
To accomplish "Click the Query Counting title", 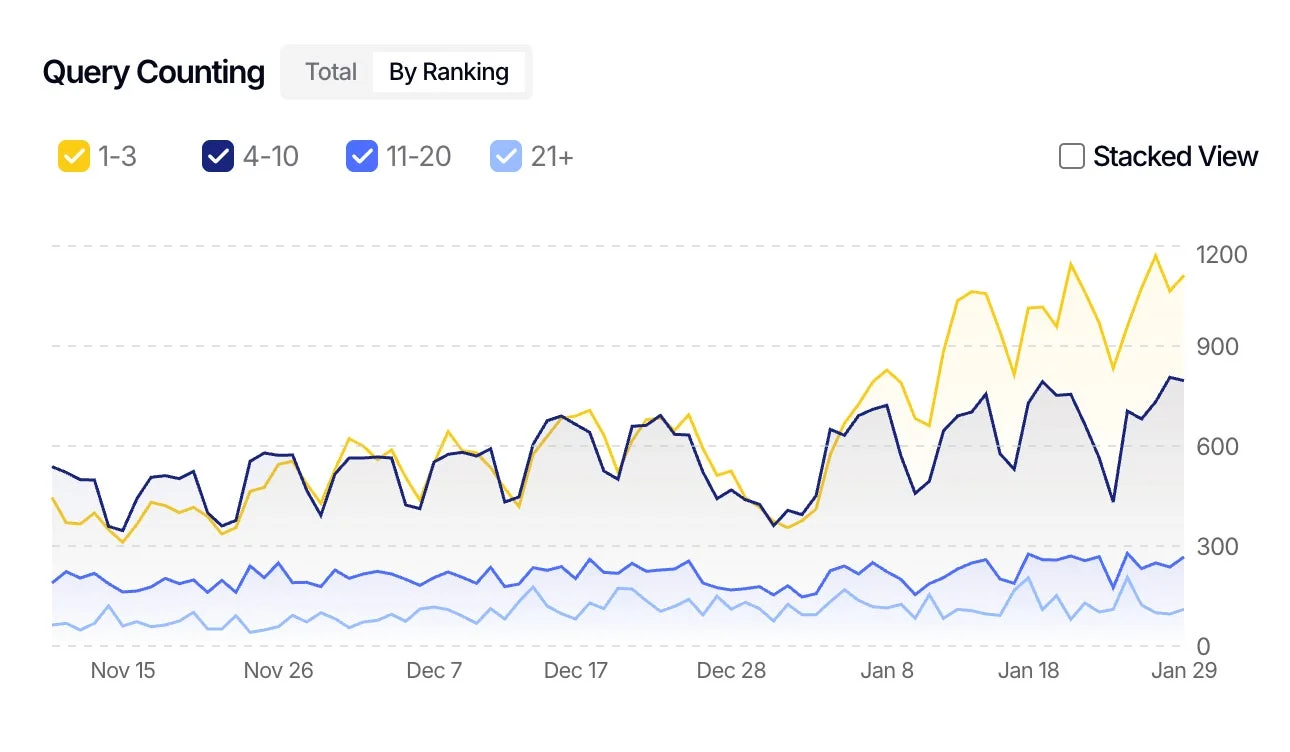I will pos(152,71).
